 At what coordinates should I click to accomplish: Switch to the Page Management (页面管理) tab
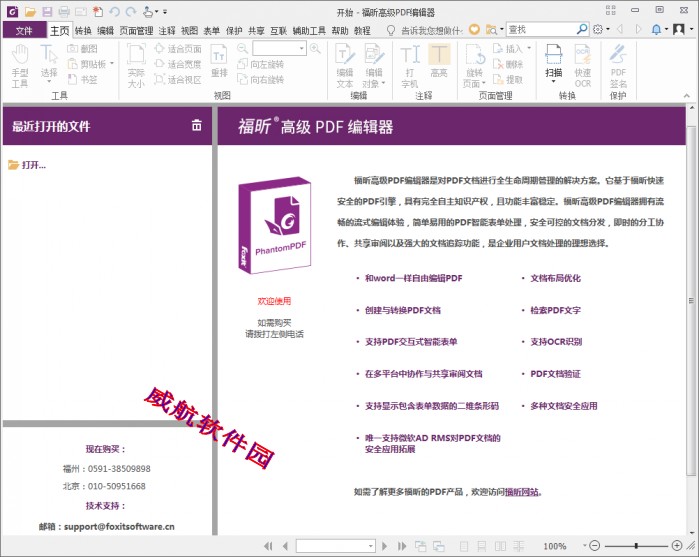coord(137,31)
